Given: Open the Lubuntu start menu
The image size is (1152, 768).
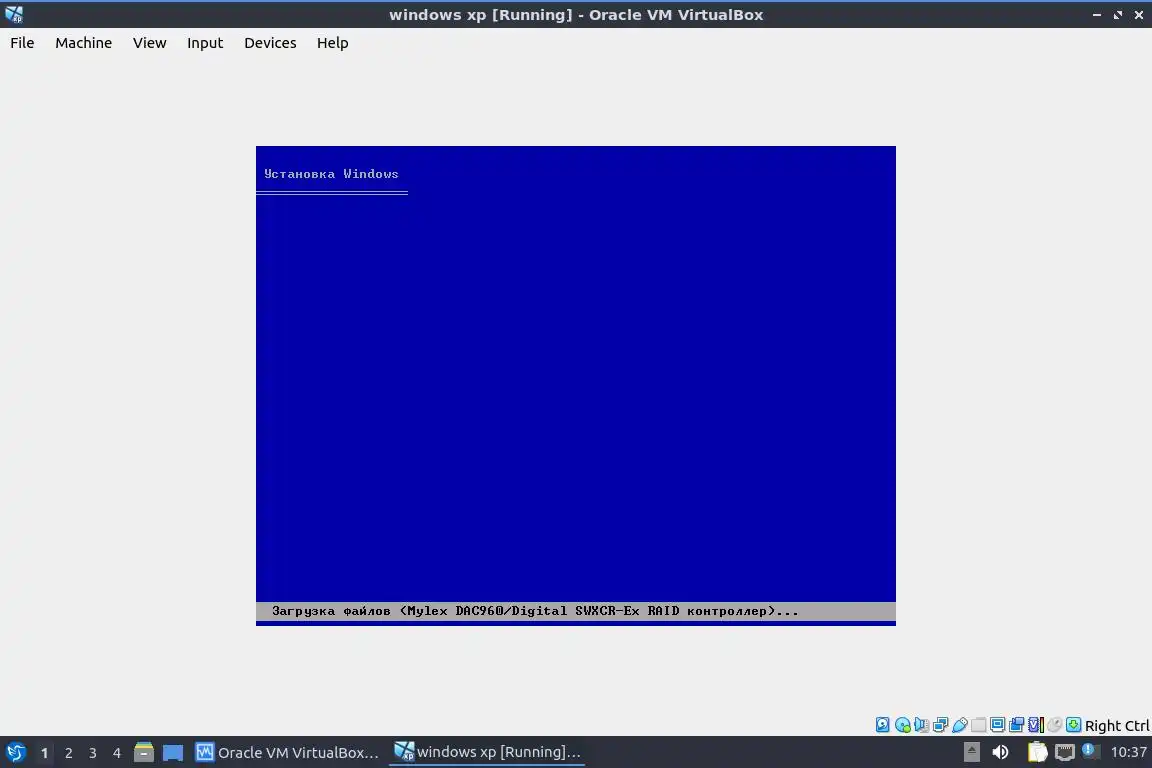Looking at the screenshot, I should coord(15,752).
